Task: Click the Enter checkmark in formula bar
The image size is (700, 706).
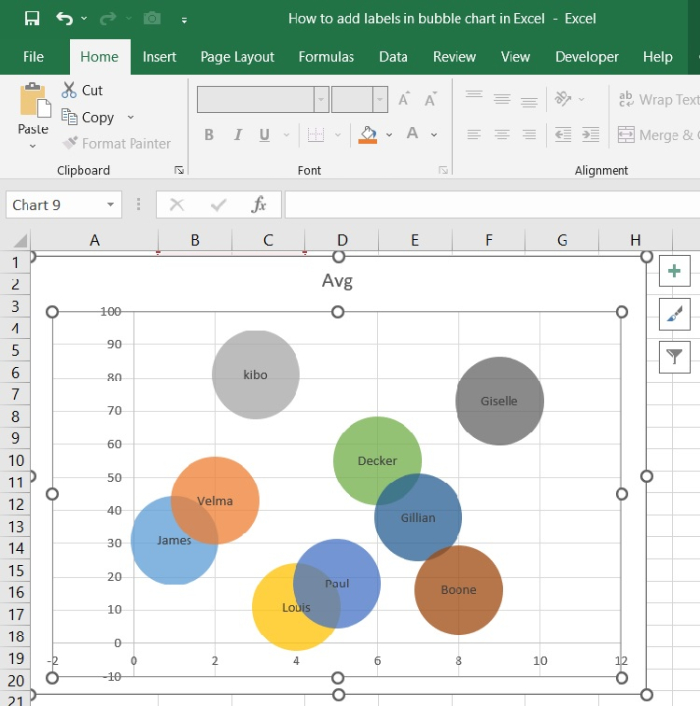Action: click(218, 205)
